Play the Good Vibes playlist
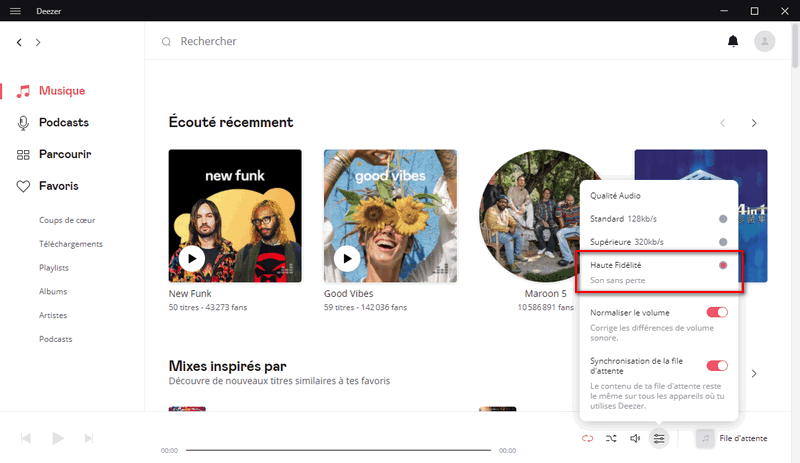 click(347, 259)
